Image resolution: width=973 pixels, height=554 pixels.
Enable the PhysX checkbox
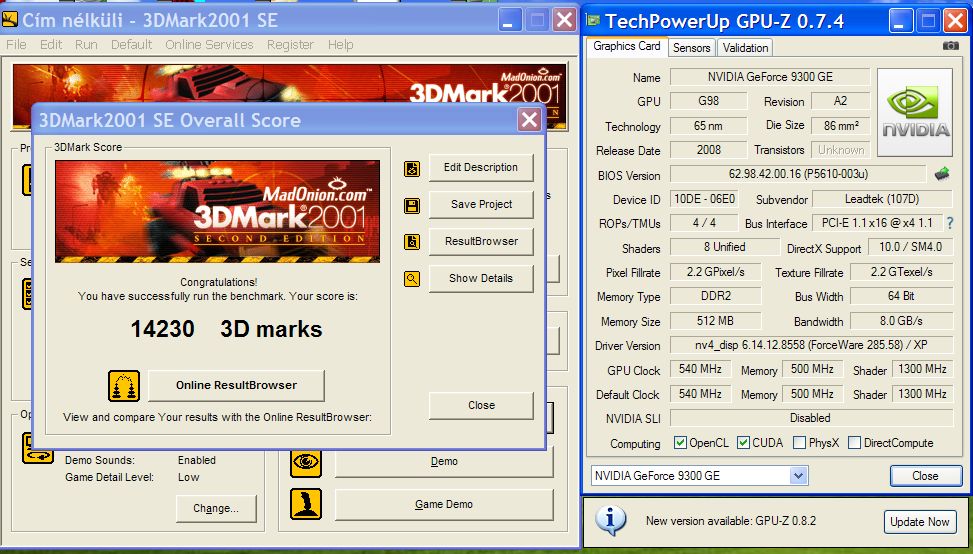coord(800,443)
